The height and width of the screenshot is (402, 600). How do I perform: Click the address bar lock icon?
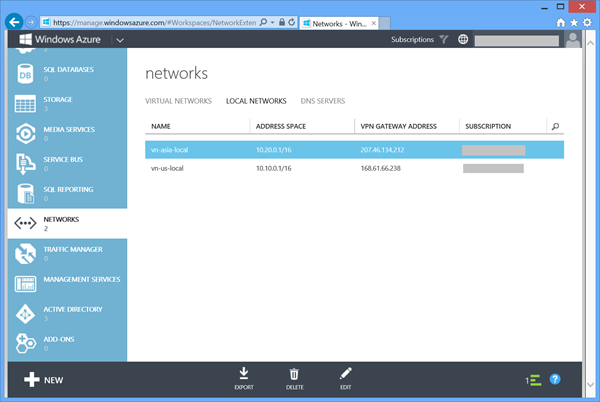coord(282,22)
